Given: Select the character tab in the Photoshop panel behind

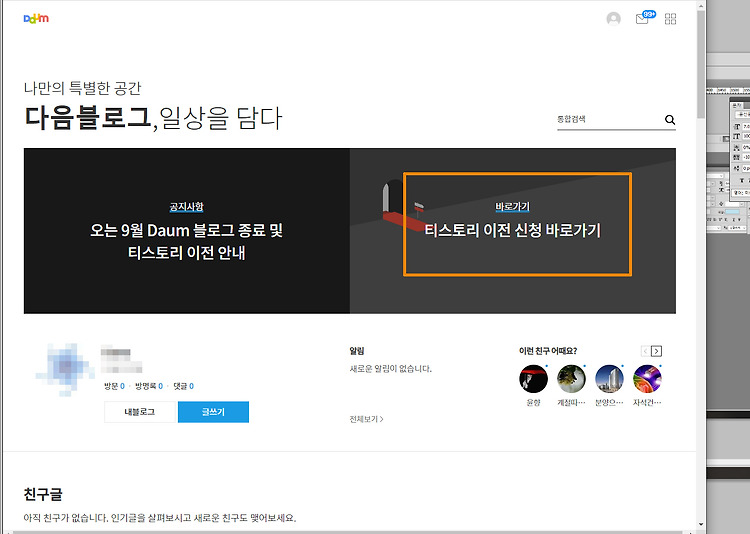Looking at the screenshot, I should tap(737, 105).
